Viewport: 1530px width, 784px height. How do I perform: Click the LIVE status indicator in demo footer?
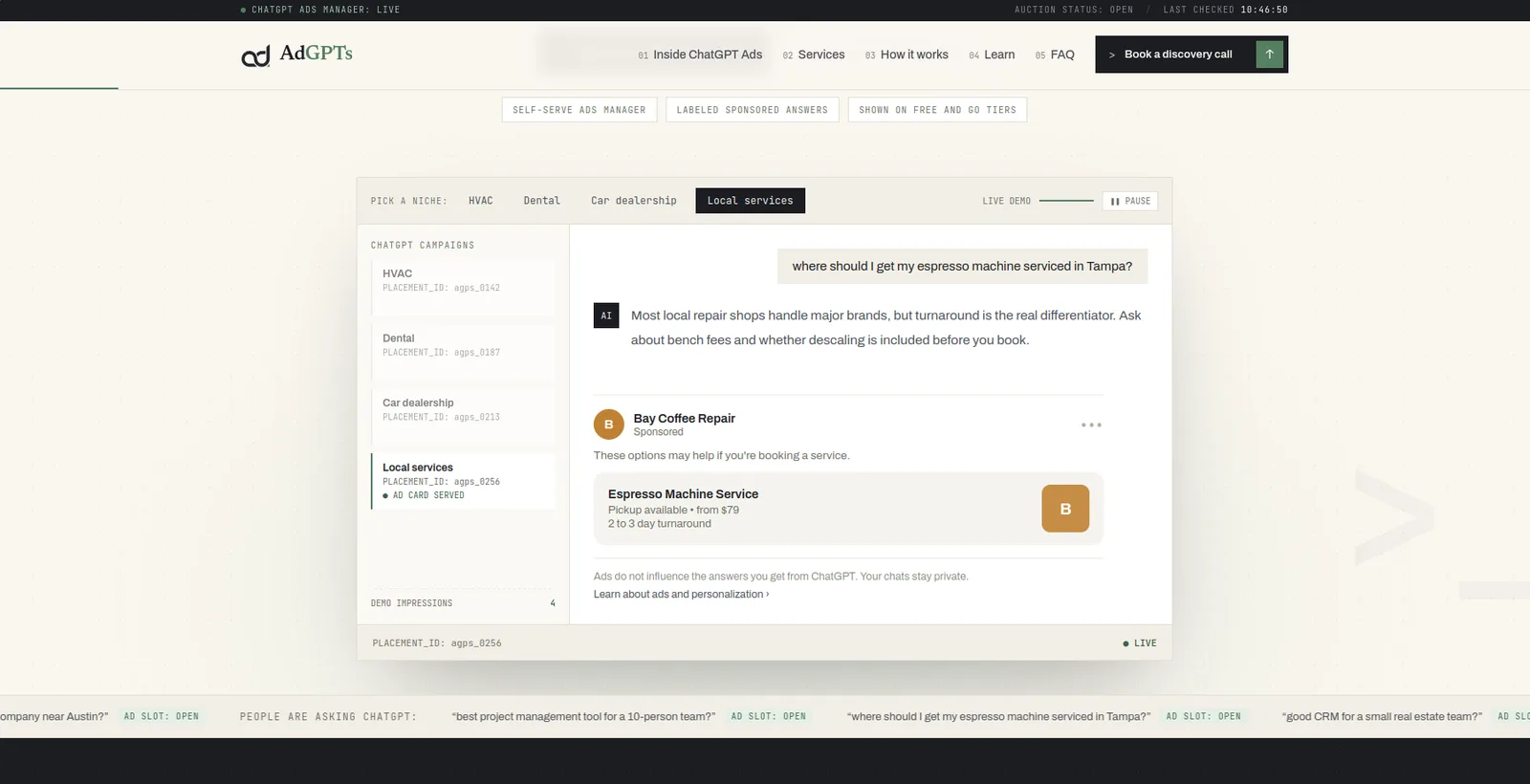[x=1140, y=643]
